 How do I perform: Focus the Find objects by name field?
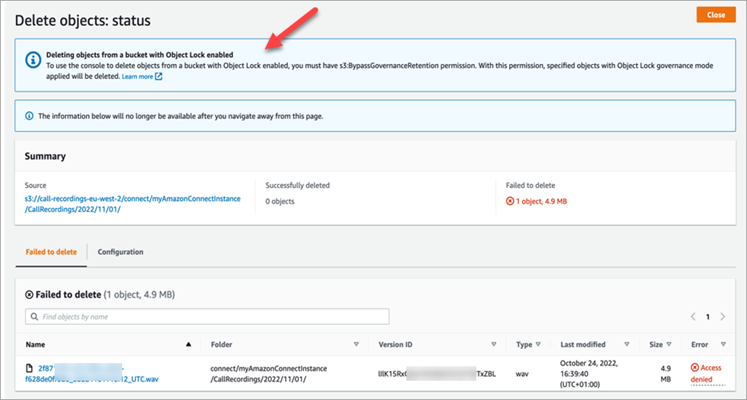(x=210, y=316)
